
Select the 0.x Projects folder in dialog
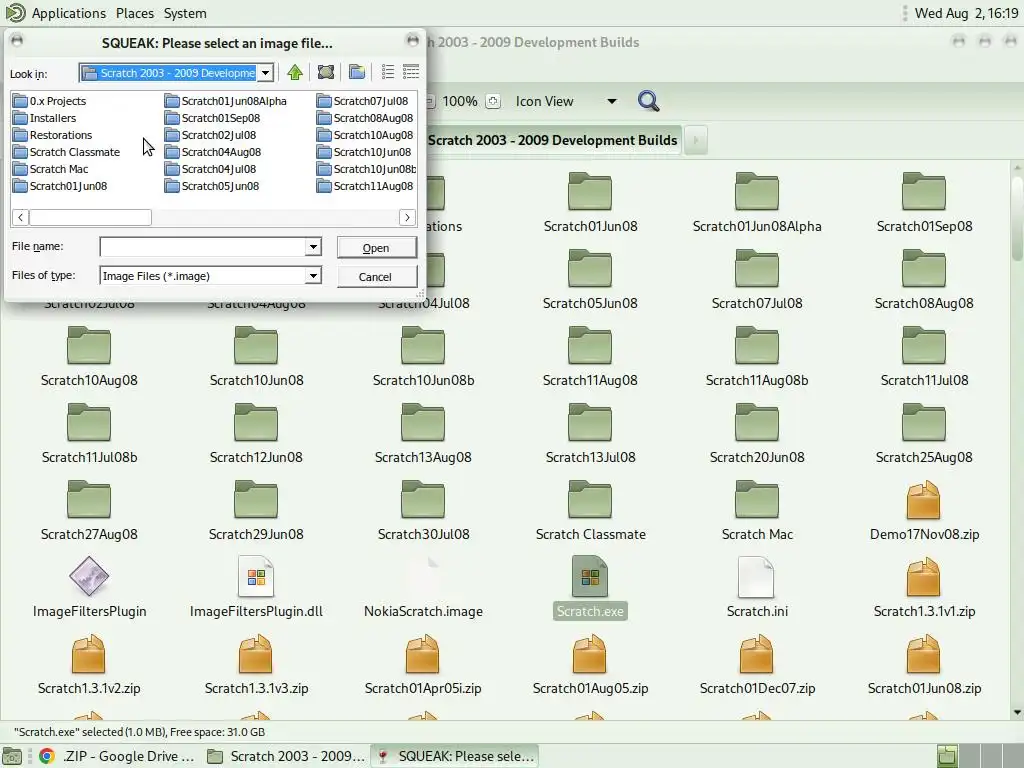(50, 101)
